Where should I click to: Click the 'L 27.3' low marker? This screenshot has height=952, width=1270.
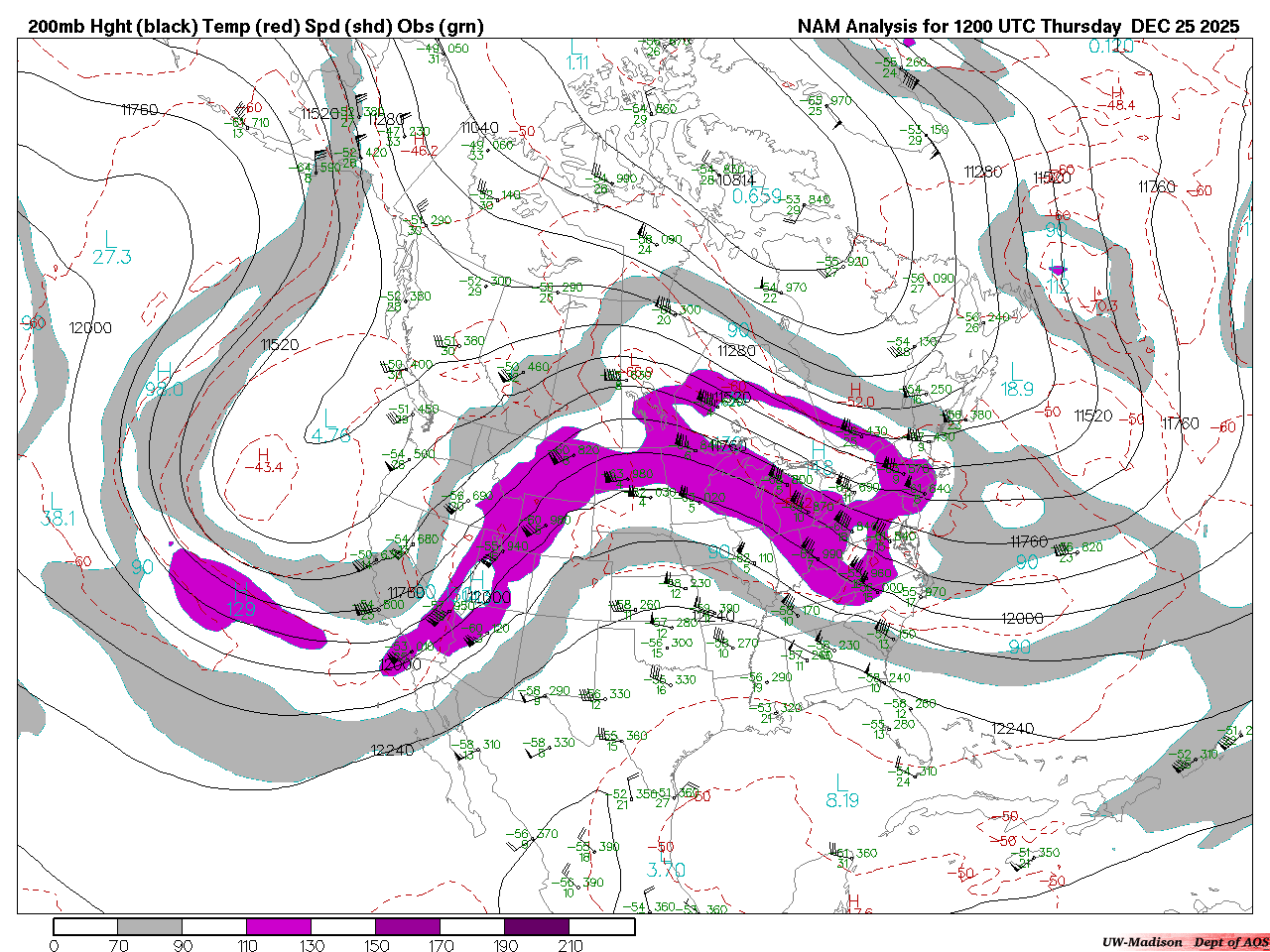coord(111,248)
